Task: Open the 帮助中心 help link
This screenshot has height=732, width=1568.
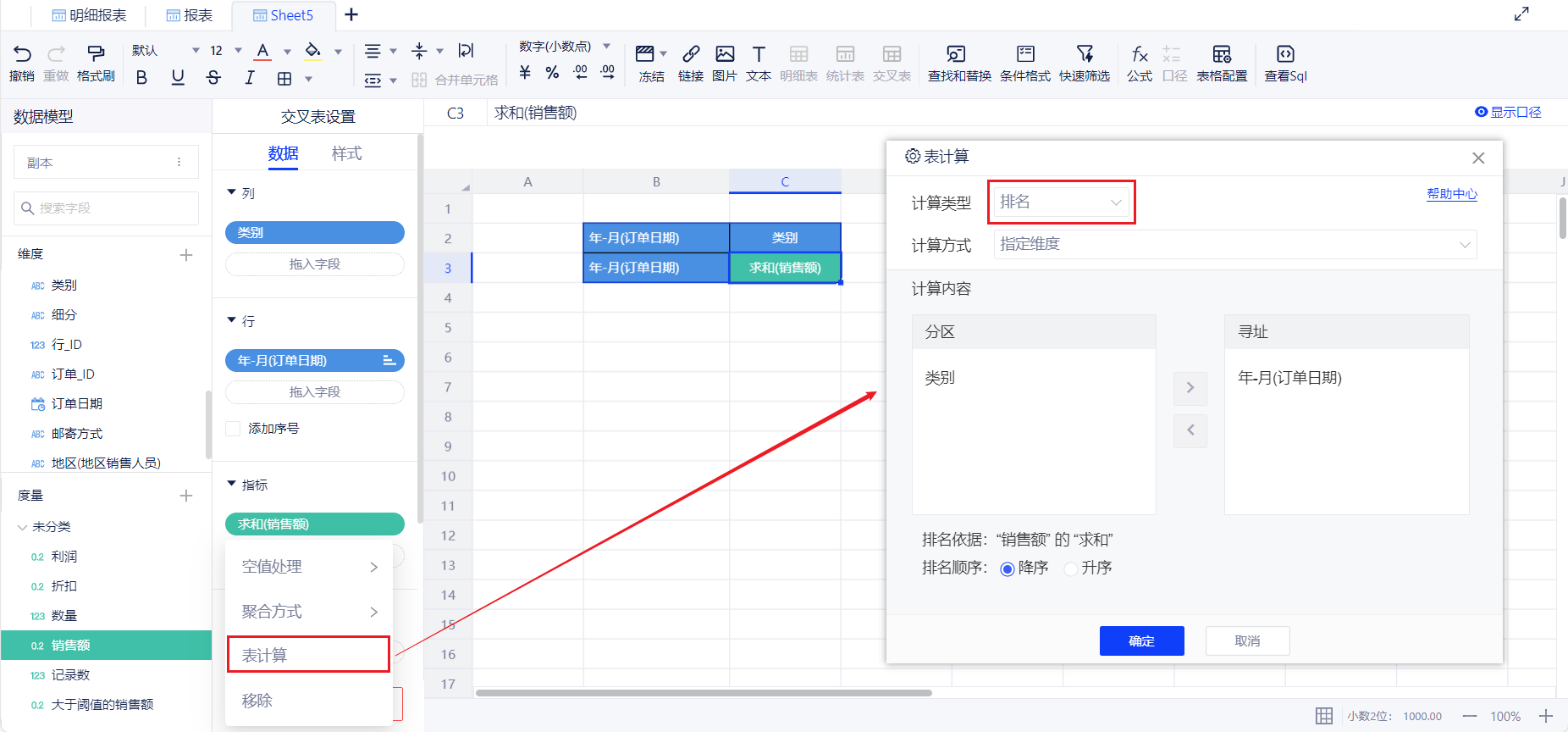Action: click(1451, 194)
